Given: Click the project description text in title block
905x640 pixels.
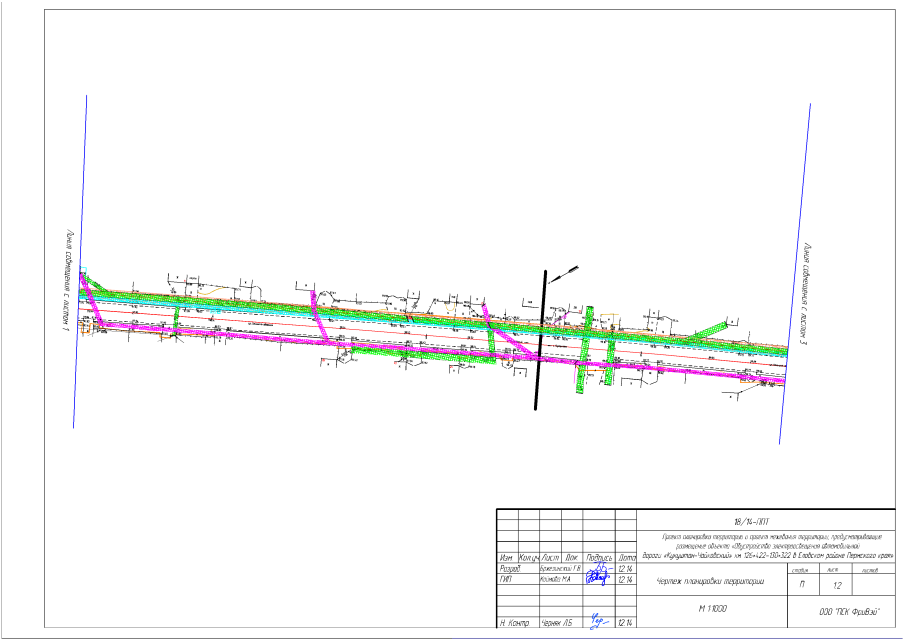Looking at the screenshot, I should pos(764,547).
